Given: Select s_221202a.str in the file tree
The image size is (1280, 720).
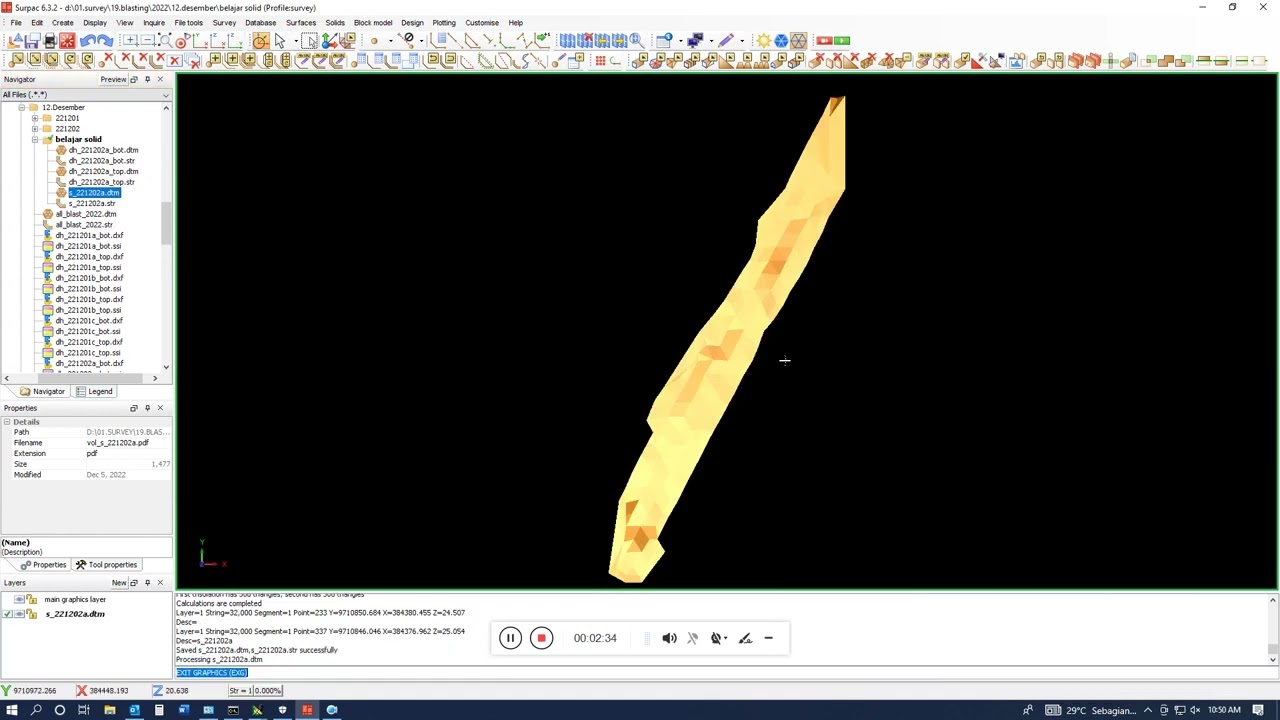Looking at the screenshot, I should pyautogui.click(x=91, y=203).
